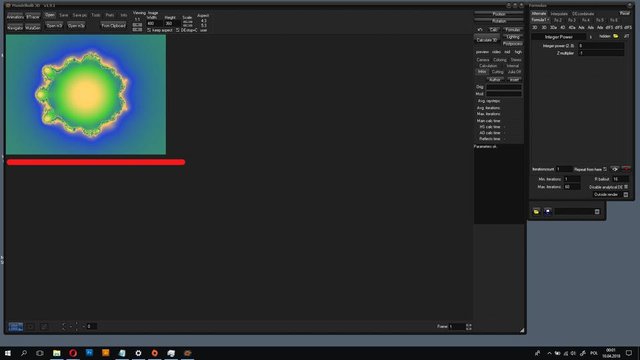Click the red Opera icon in the taskbar

73,353
